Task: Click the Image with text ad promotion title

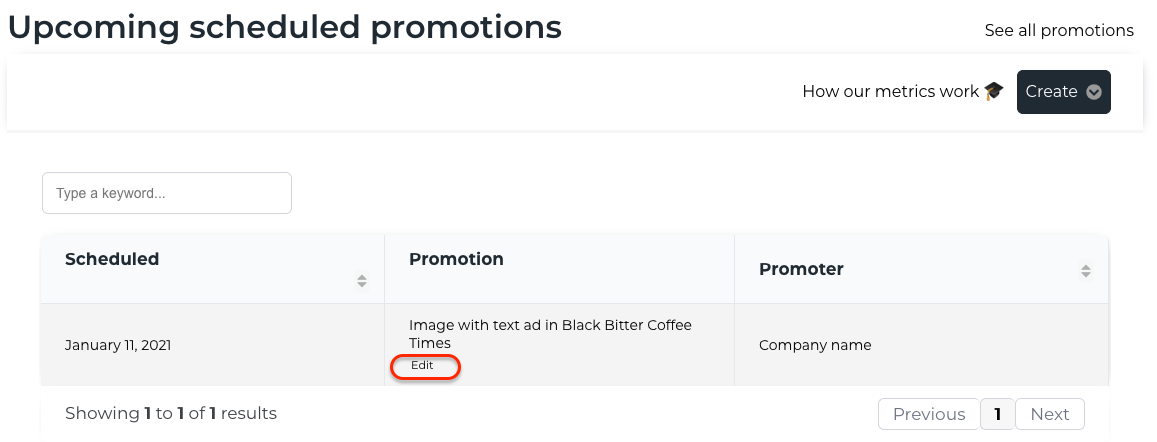Action: pos(550,334)
